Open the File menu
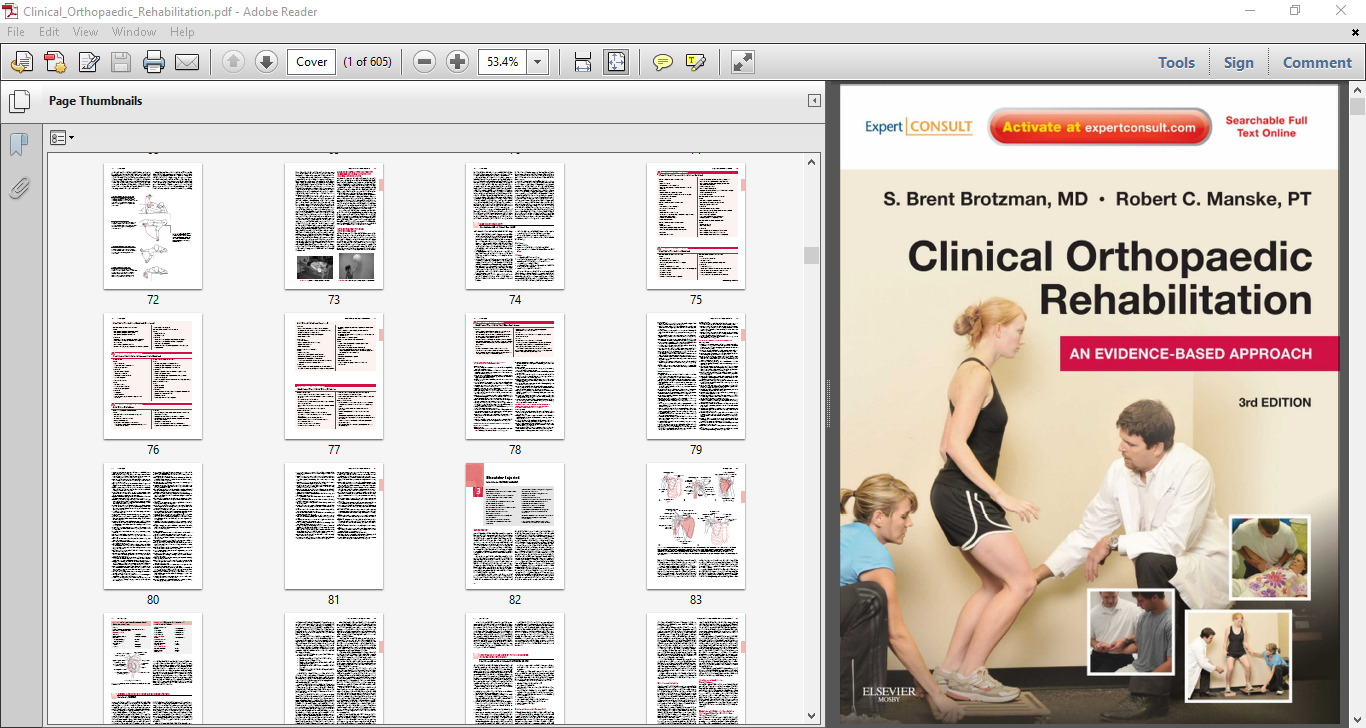The height and width of the screenshot is (728, 1366). coord(16,32)
